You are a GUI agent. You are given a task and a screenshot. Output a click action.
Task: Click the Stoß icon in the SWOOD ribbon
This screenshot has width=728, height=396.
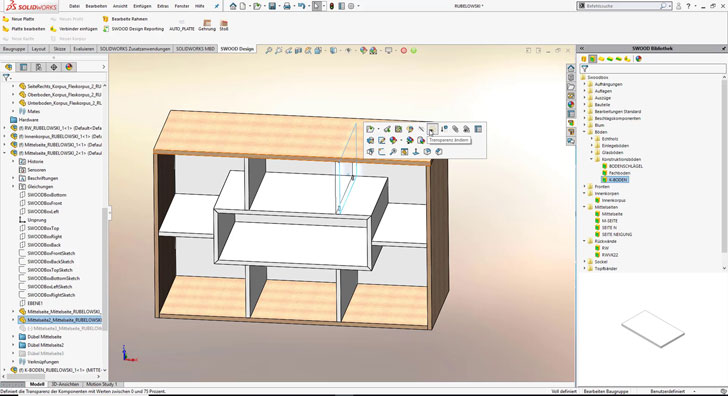[224, 26]
